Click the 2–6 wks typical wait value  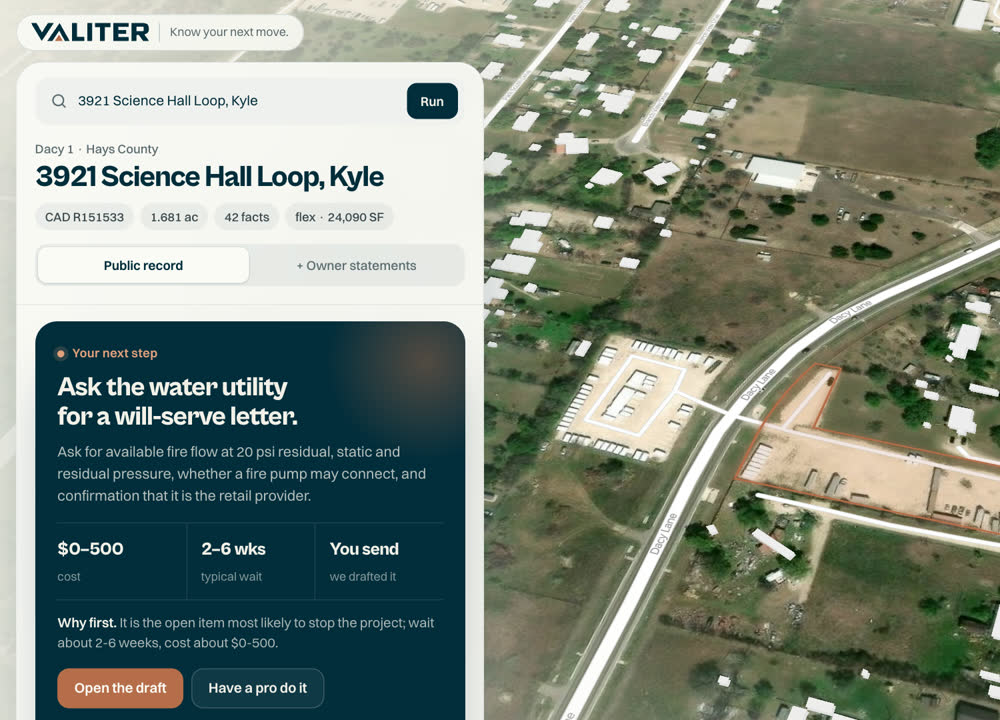point(233,548)
